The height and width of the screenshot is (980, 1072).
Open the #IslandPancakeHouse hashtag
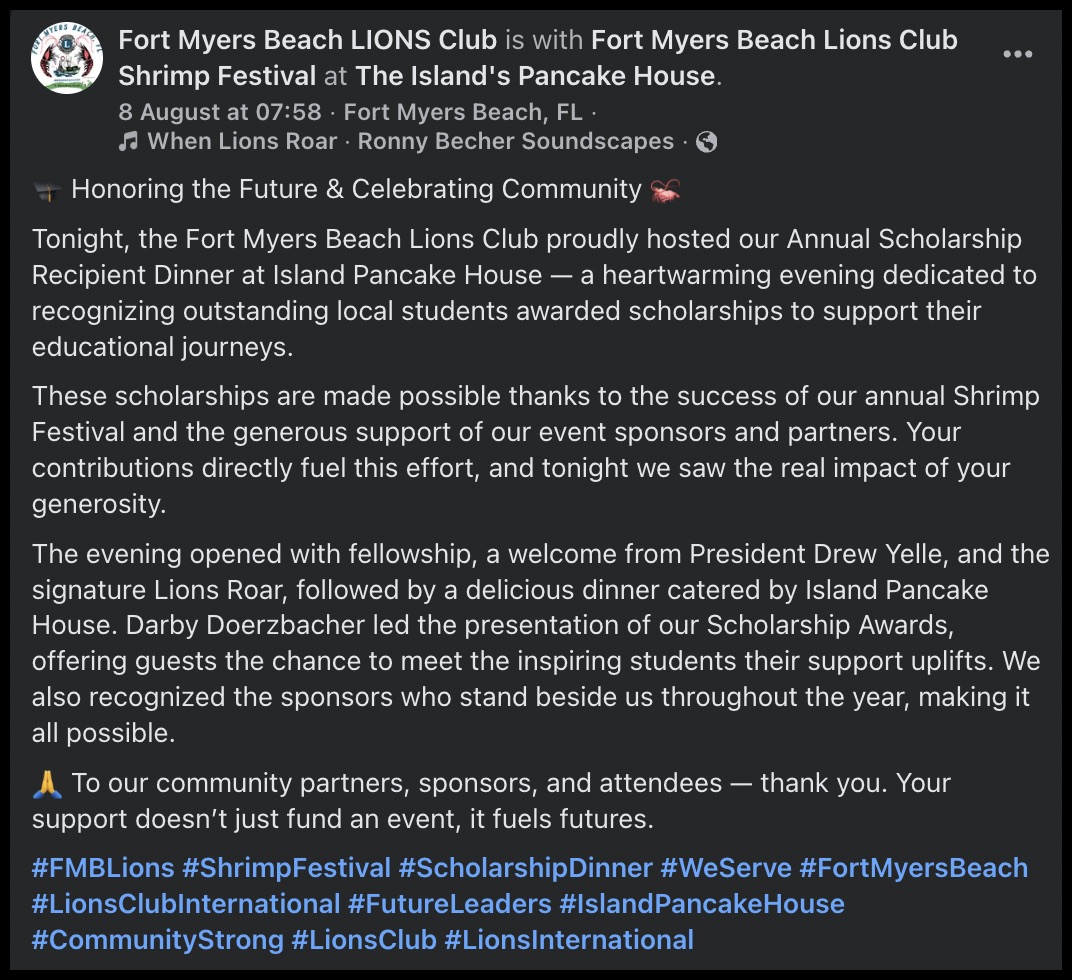click(x=702, y=904)
